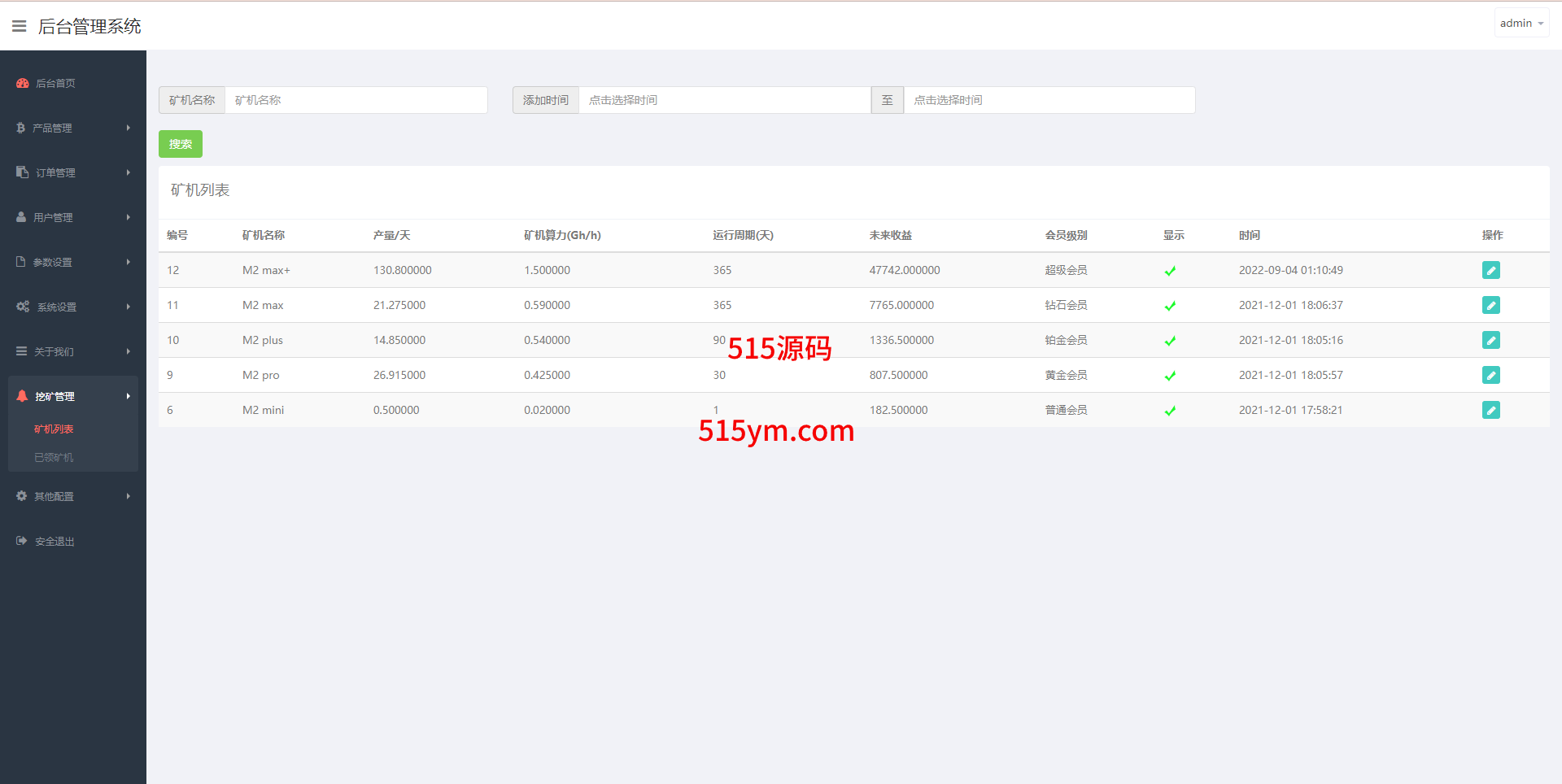Click the edit pencil for M2 plus
This screenshot has width=1562, height=784.
point(1490,340)
